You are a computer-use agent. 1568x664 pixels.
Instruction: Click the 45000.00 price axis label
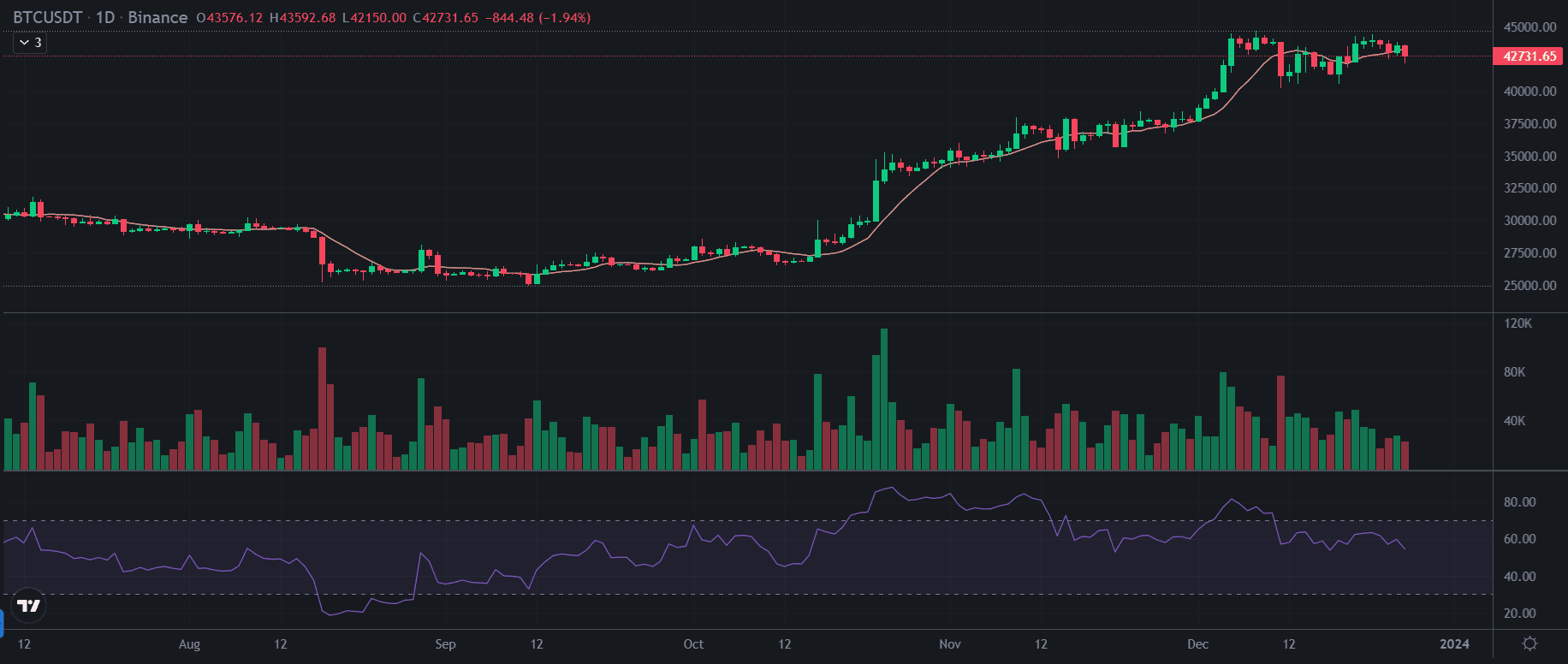(x=1529, y=27)
